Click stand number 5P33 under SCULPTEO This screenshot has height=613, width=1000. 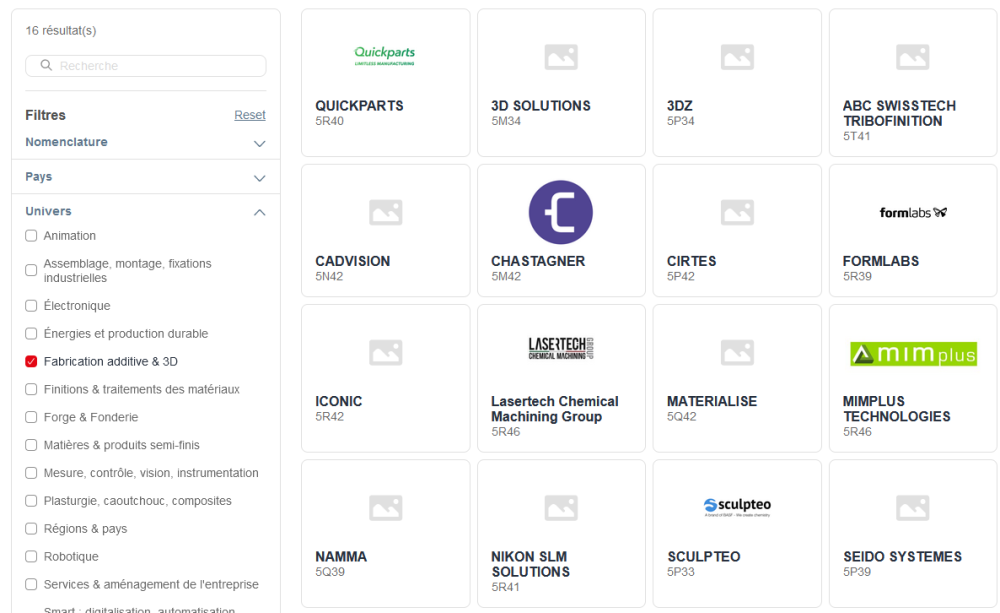[680, 572]
